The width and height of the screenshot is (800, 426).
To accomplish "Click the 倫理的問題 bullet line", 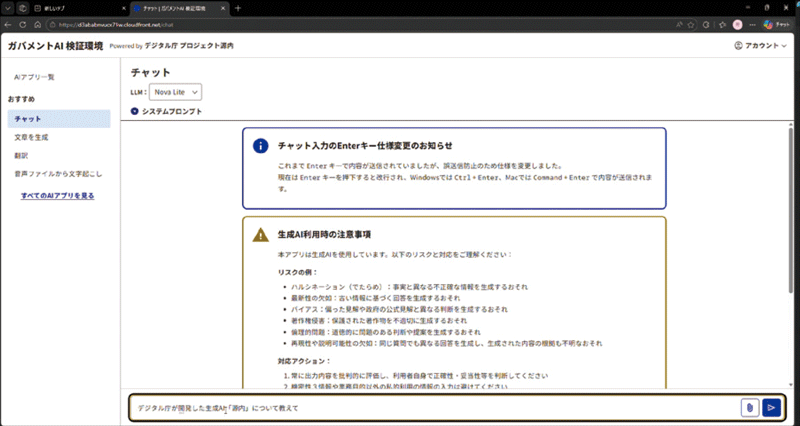I will click(386, 332).
